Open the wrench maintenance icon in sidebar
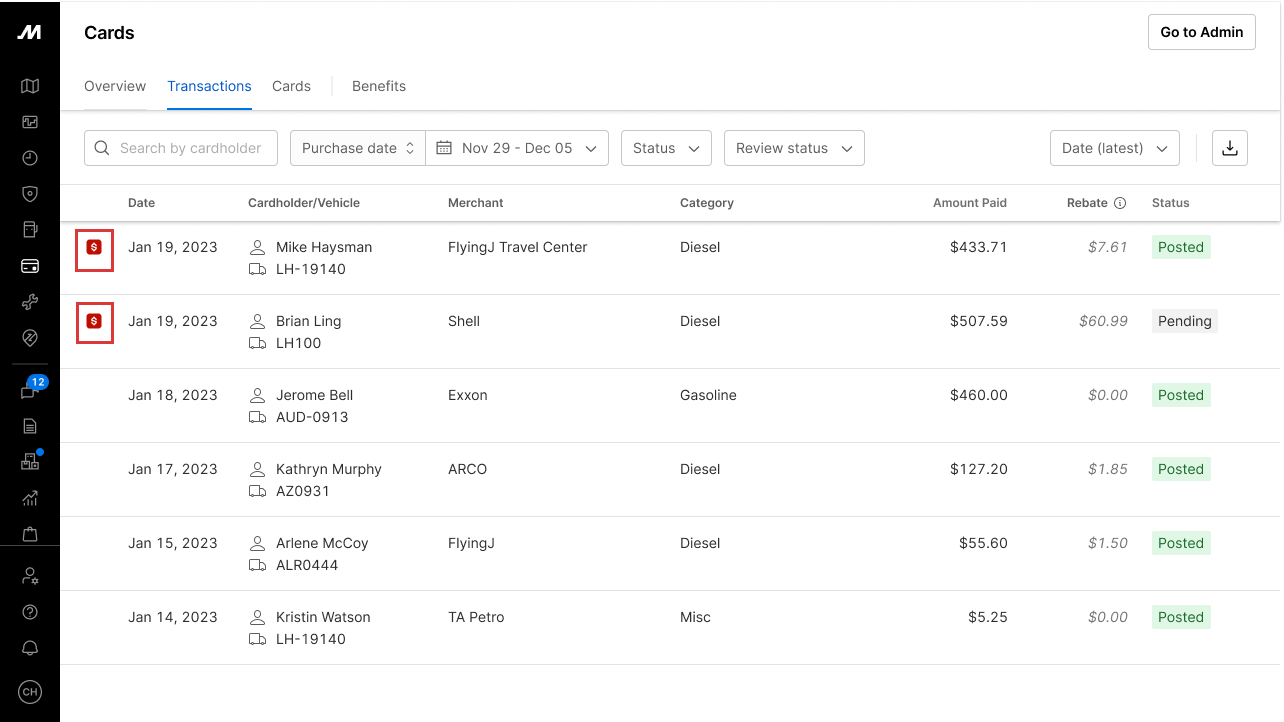Viewport: 1284px width, 722px height. pyautogui.click(x=30, y=302)
